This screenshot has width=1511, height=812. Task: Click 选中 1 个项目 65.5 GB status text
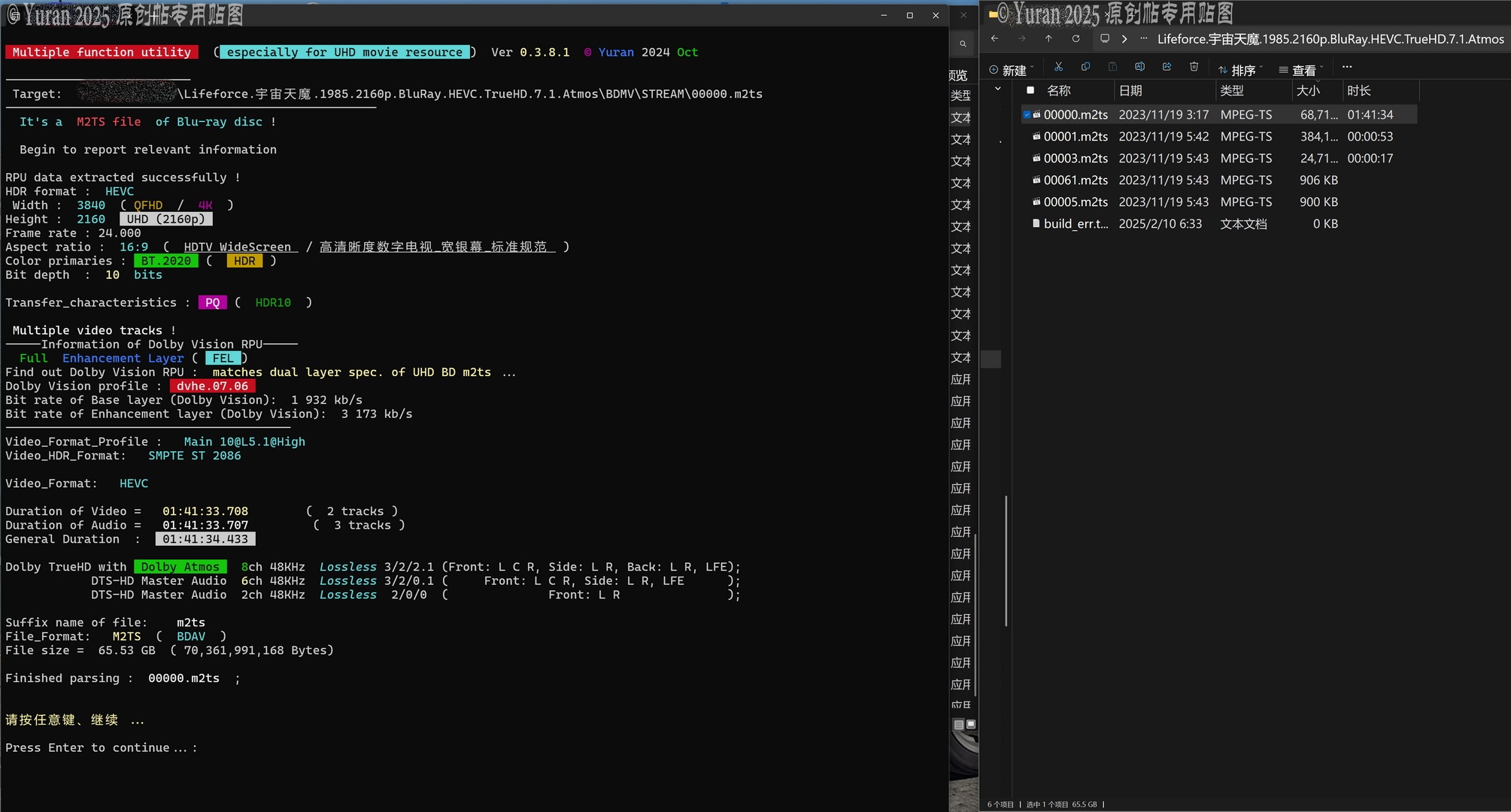[1061, 804]
